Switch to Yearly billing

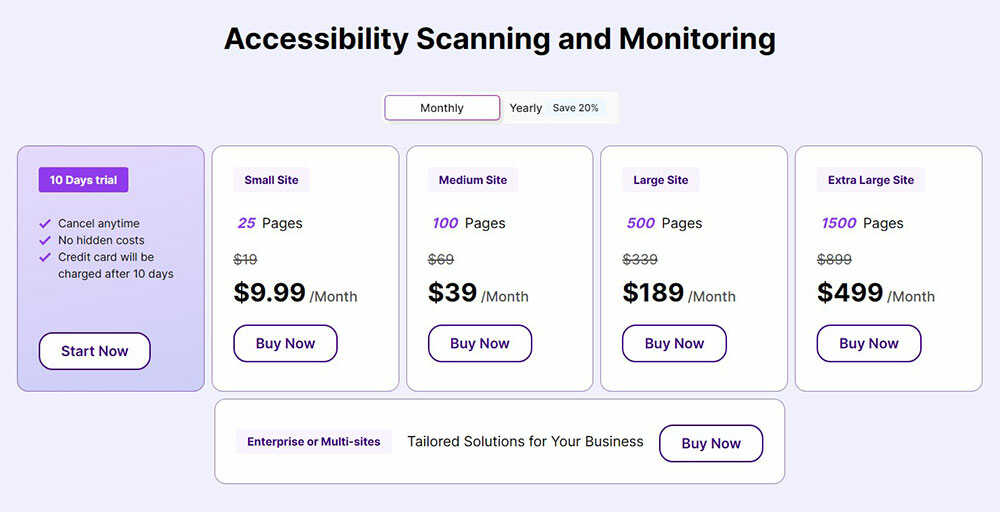525,108
